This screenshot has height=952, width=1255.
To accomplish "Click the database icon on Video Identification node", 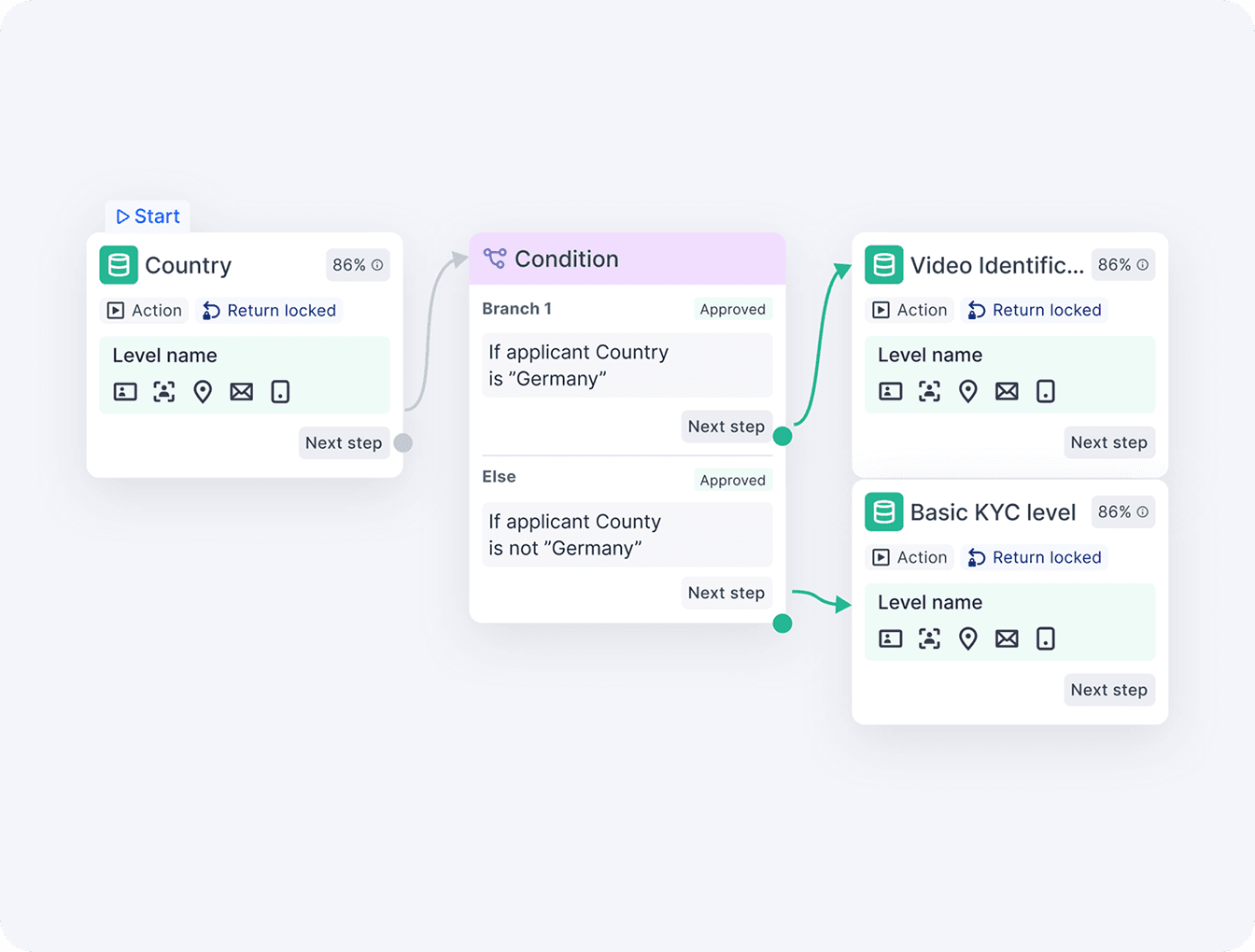I will 884,265.
